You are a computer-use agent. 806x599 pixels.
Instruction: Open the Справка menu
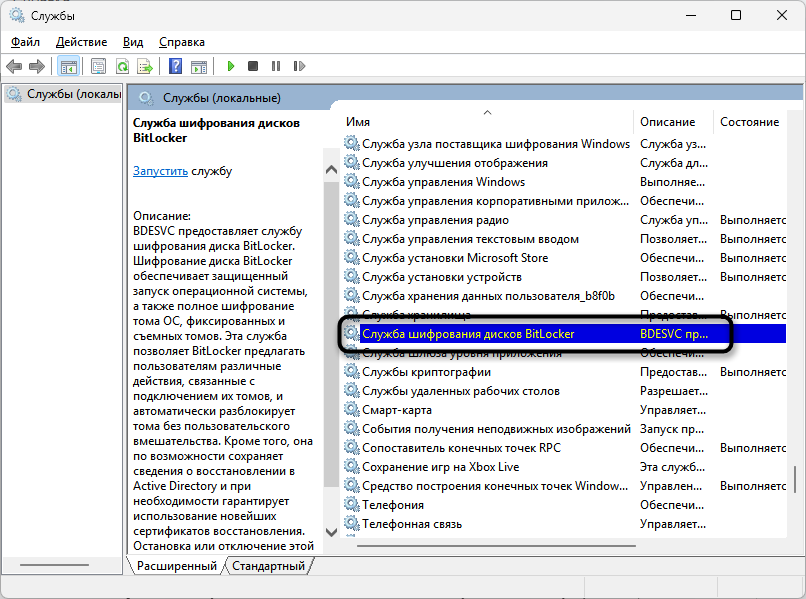point(181,42)
